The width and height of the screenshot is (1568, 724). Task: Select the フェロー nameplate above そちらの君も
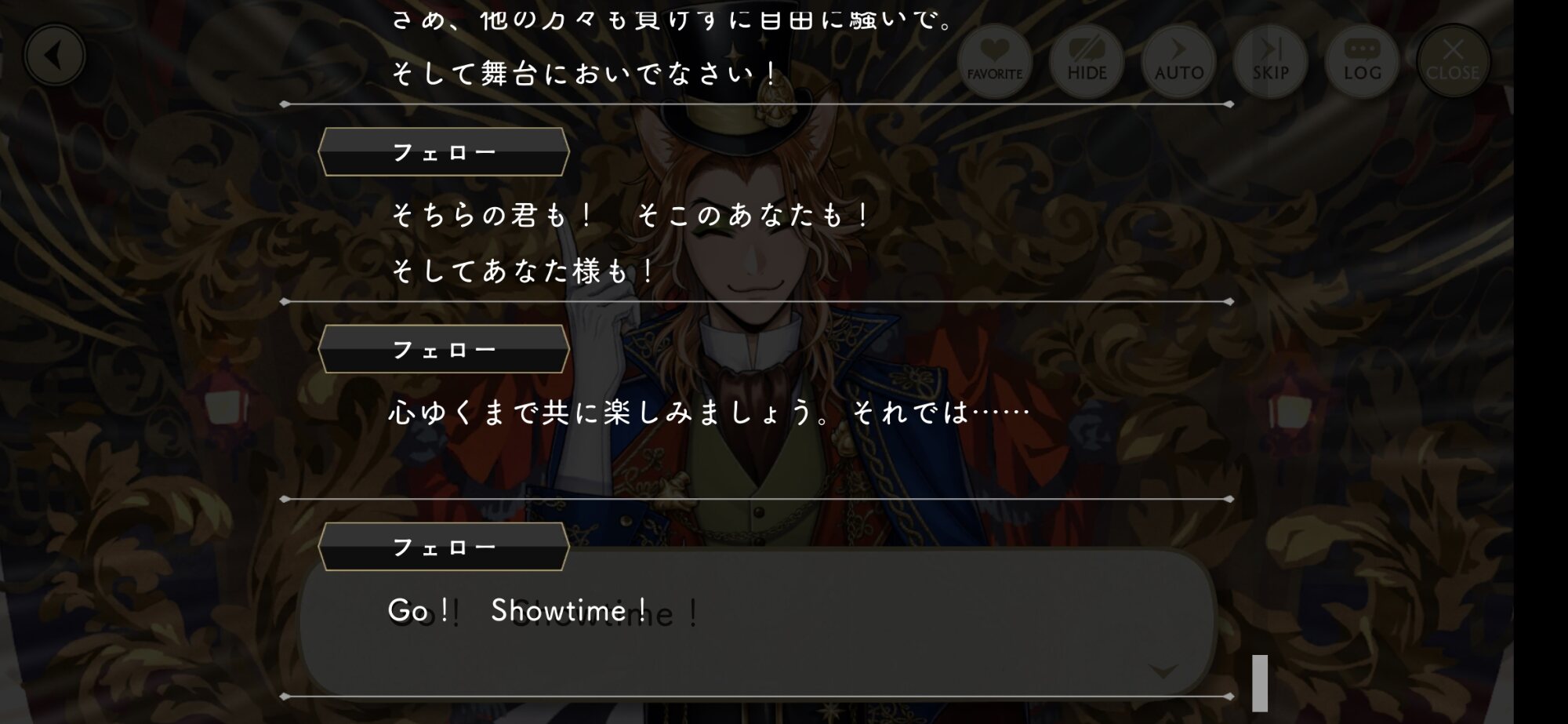coord(444,152)
